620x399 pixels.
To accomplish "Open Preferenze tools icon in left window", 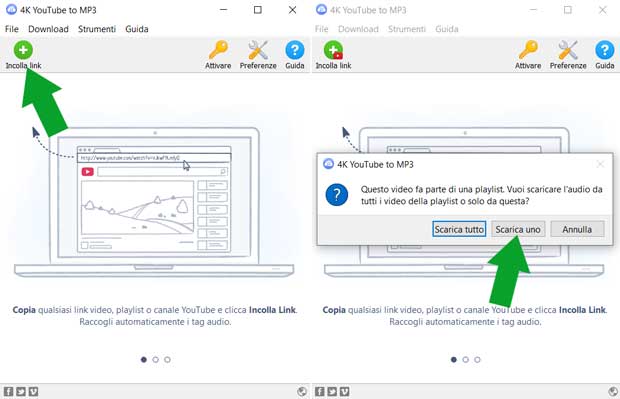I will coord(258,55).
